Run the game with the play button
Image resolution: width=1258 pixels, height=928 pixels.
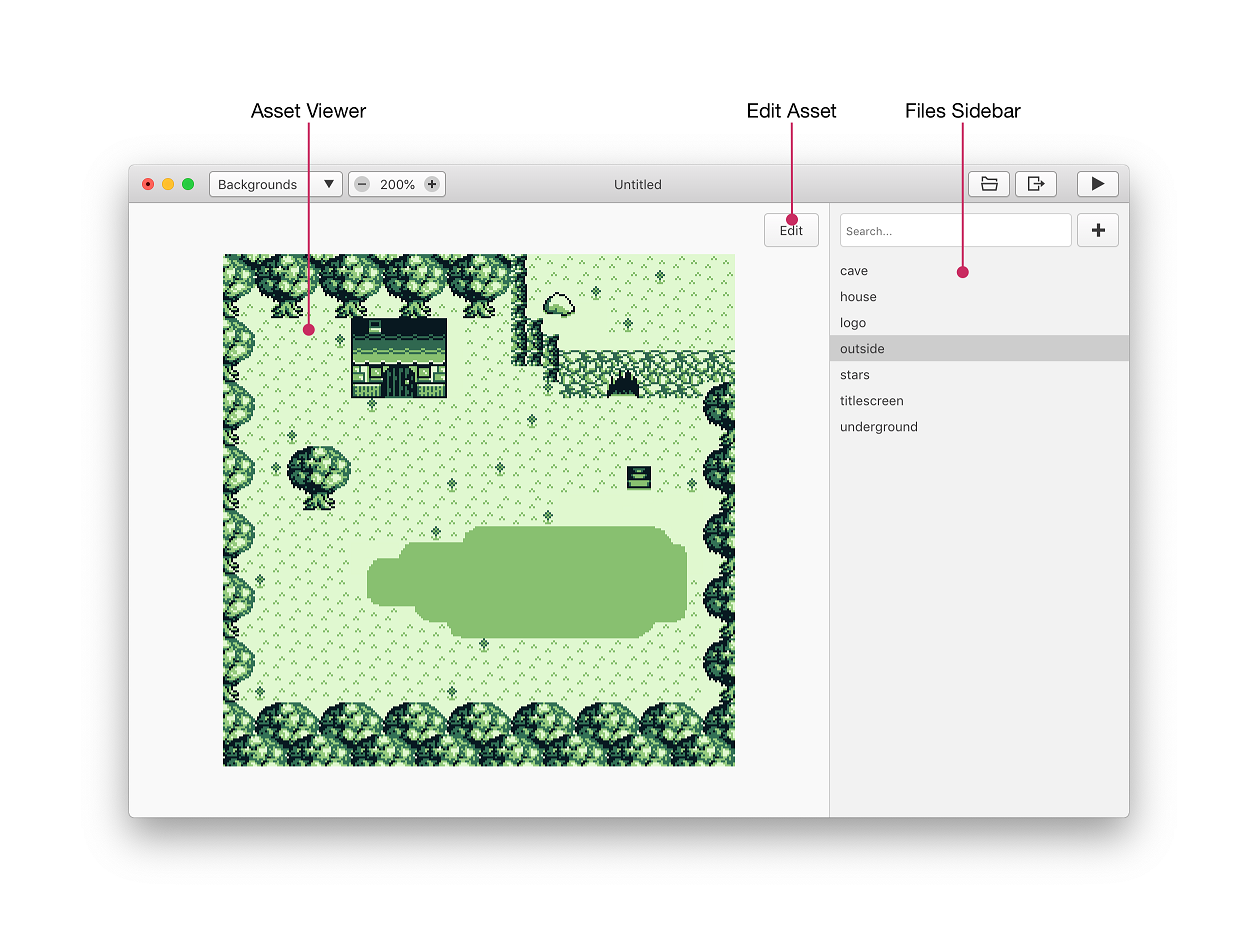click(1098, 184)
